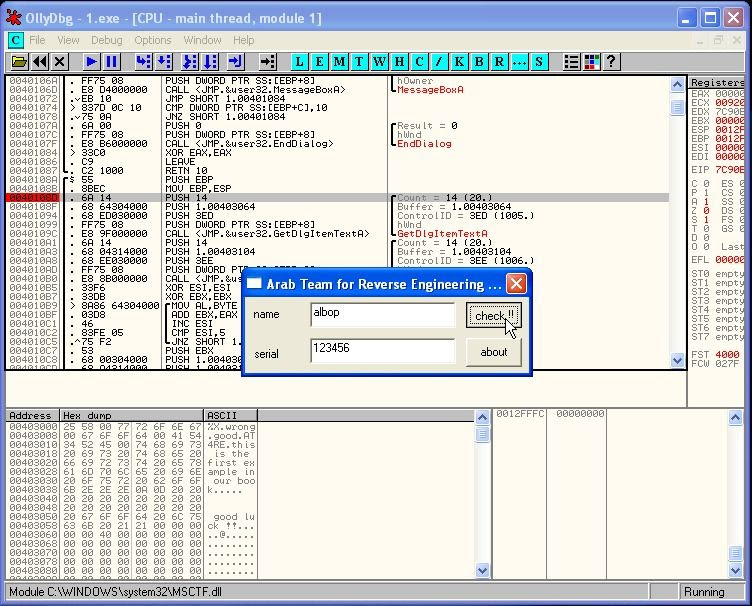The height and width of the screenshot is (606, 752).
Task: Show References window with R button
Action: click(499, 61)
